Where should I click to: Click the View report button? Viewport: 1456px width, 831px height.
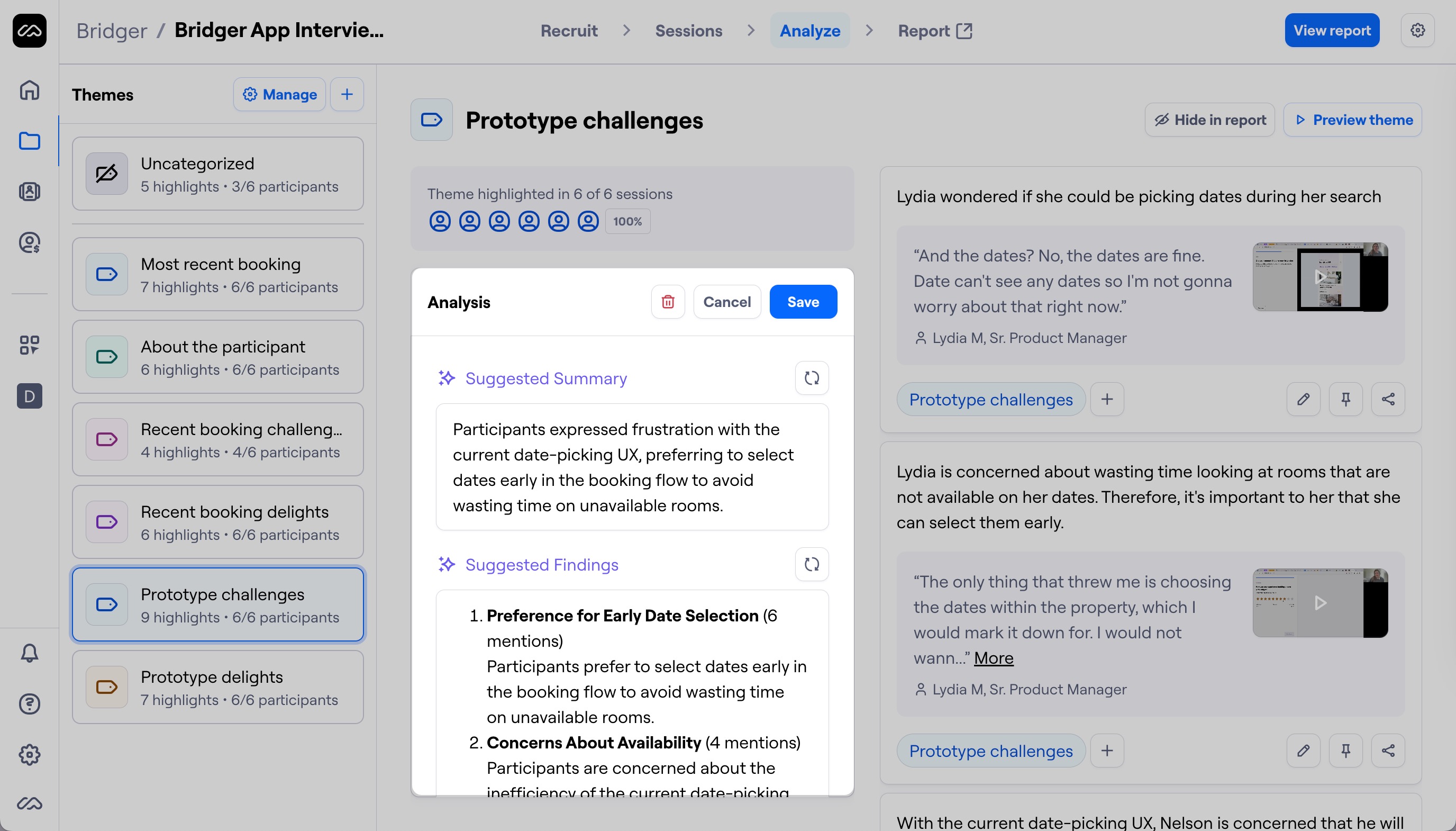point(1331,30)
